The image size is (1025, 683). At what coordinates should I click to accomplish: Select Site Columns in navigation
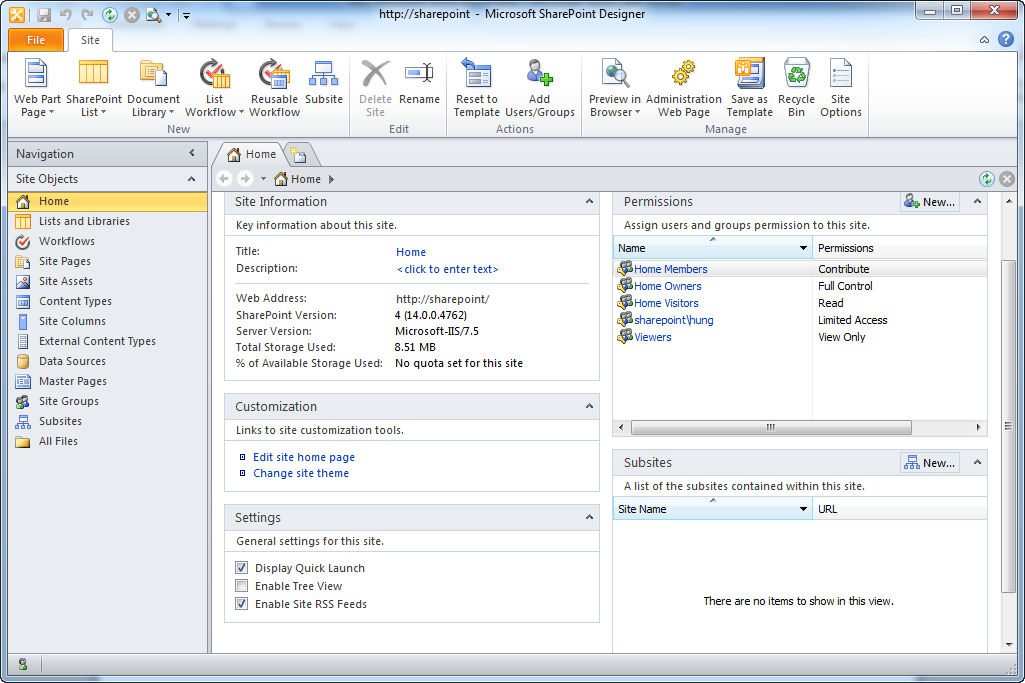[x=107, y=322]
